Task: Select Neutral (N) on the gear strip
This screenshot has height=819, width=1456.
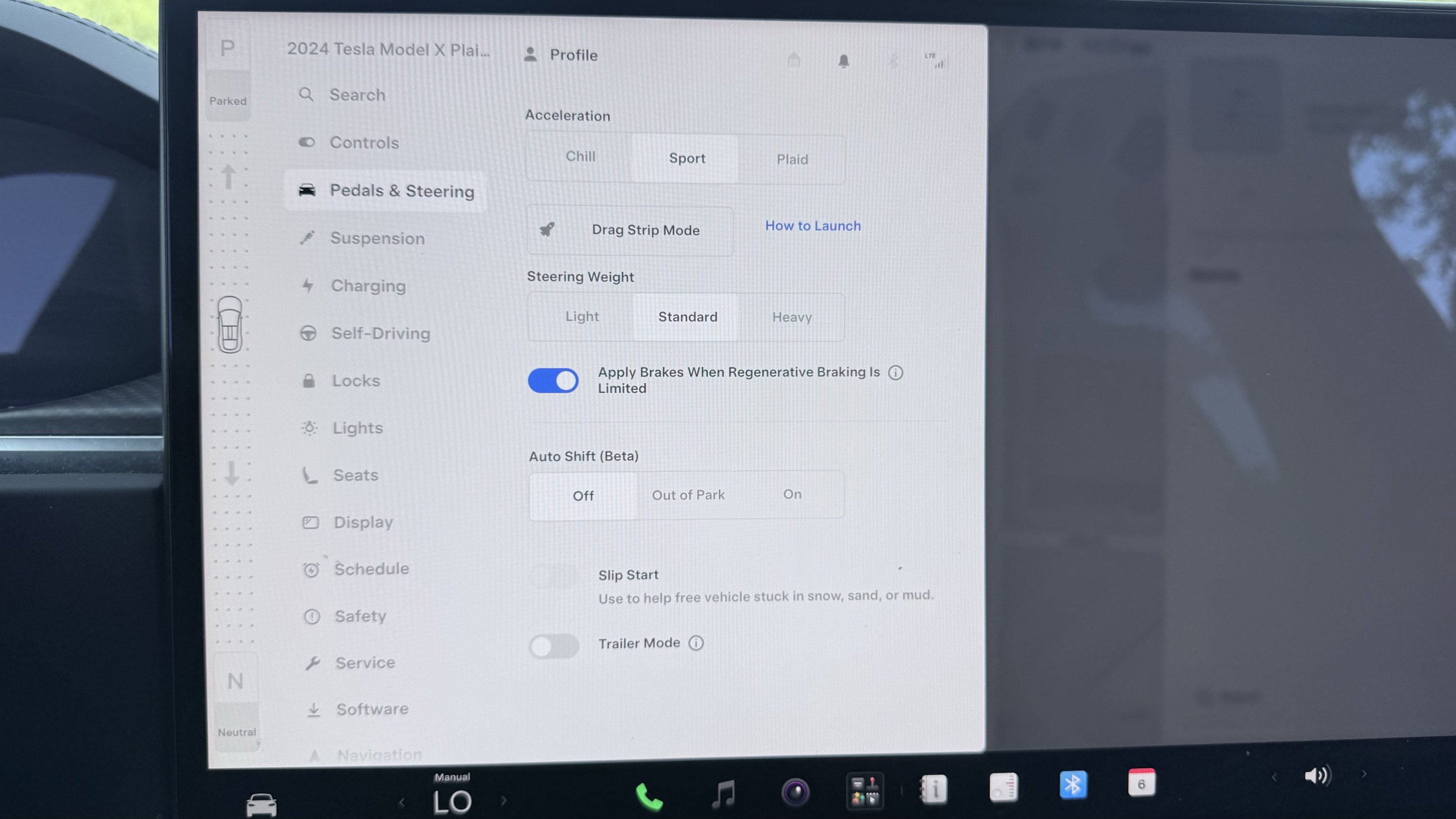Action: pos(236,702)
